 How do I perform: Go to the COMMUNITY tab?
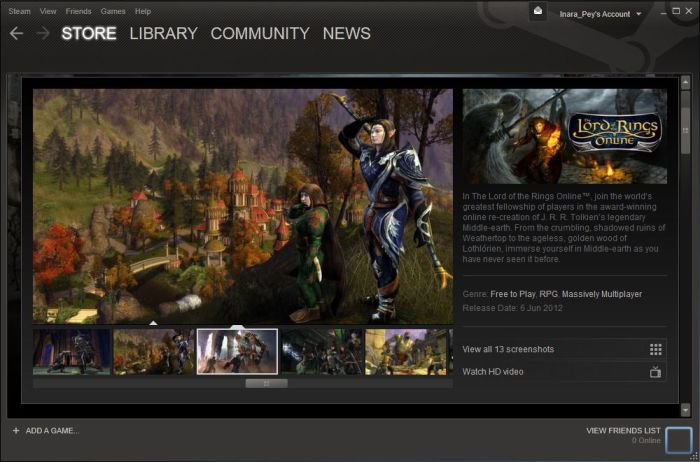tap(259, 33)
